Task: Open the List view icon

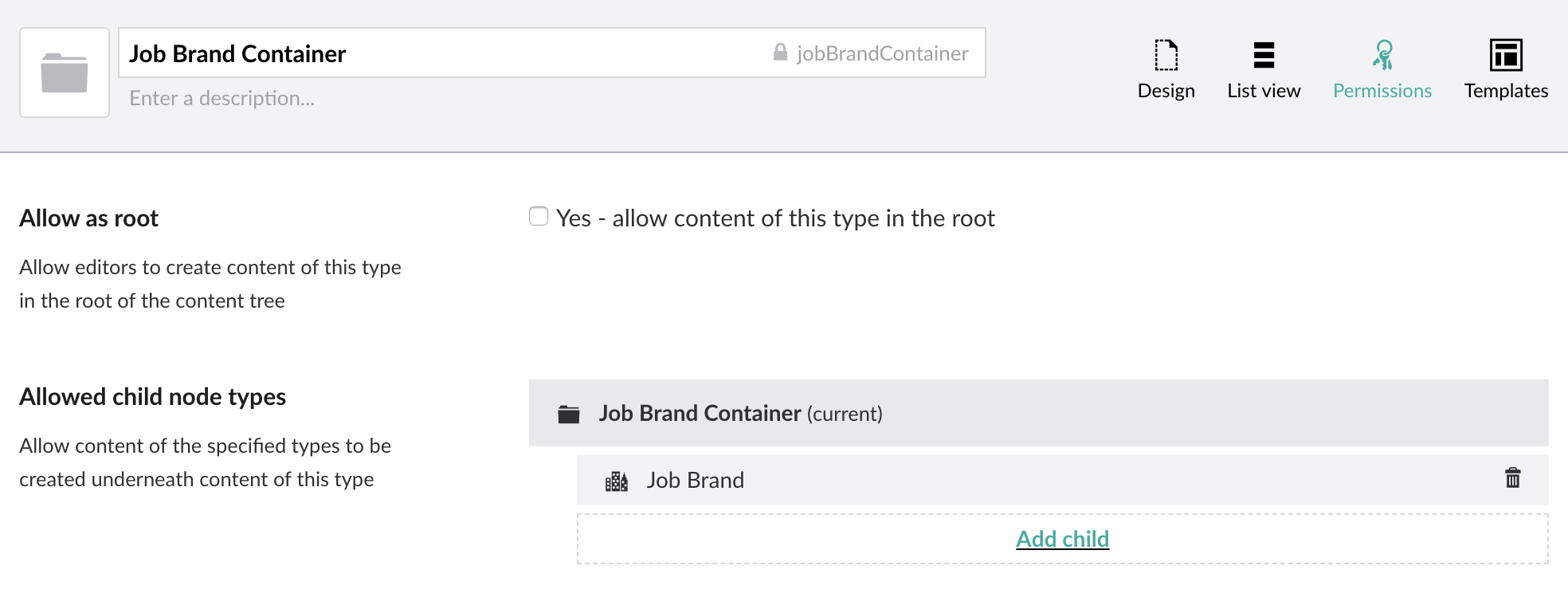Action: [1264, 55]
